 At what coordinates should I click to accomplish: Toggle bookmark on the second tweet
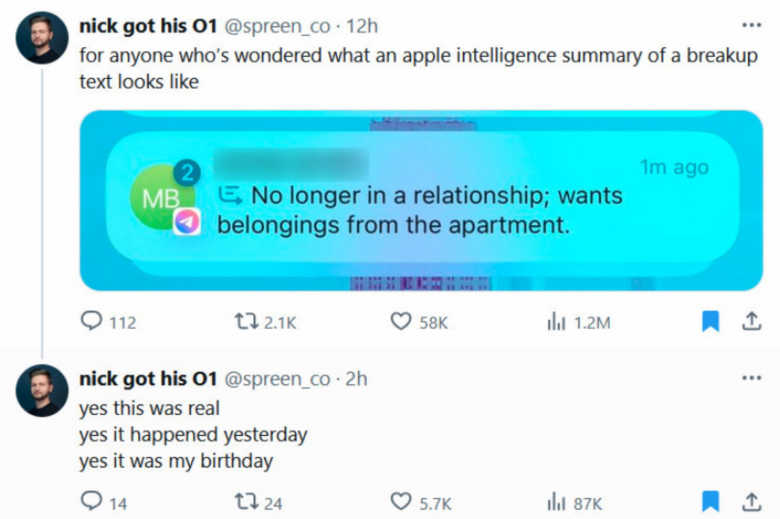710,501
